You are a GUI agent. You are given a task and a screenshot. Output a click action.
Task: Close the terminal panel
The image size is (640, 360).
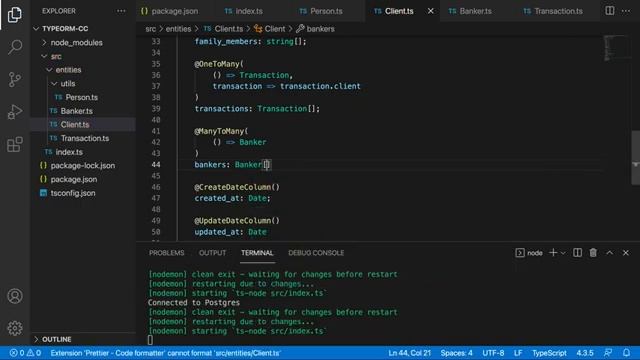[626, 253]
